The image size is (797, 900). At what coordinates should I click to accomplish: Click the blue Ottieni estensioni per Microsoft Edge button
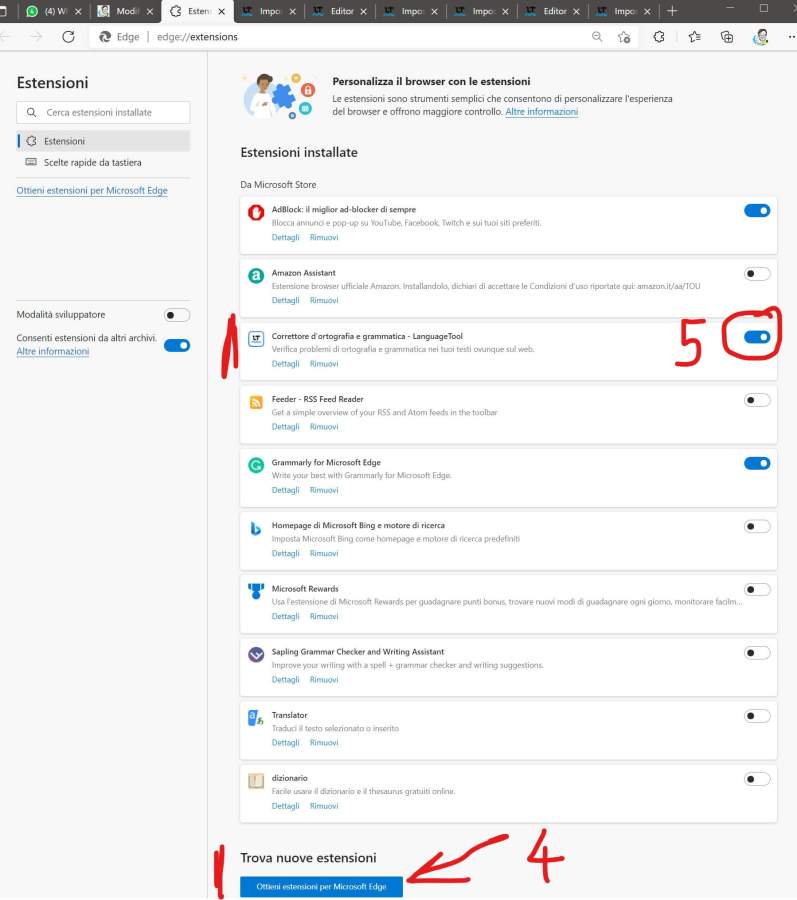tap(321, 886)
